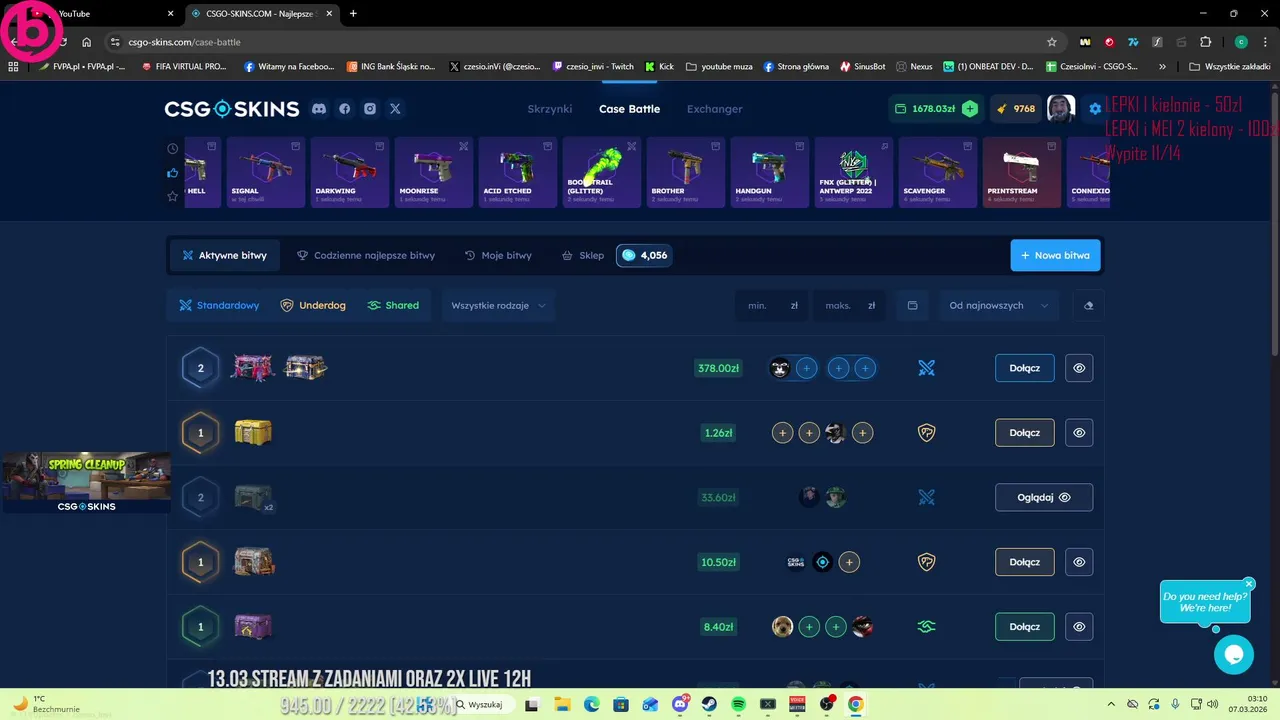1280x720 pixels.
Task: Select the Moje bitwy tab
Action: tap(498, 255)
